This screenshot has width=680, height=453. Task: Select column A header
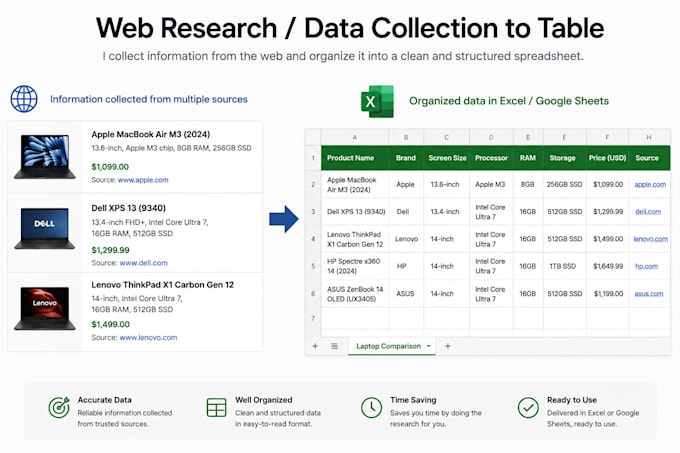point(355,137)
